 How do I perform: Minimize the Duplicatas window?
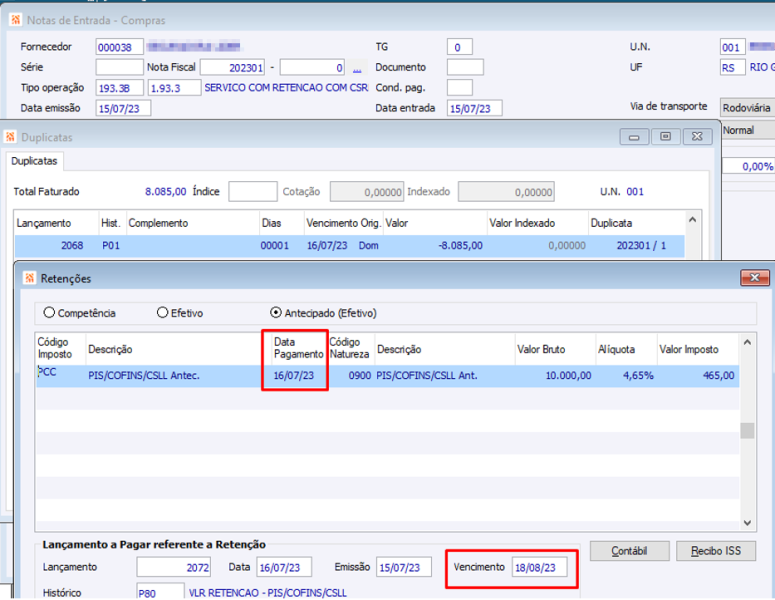634,137
